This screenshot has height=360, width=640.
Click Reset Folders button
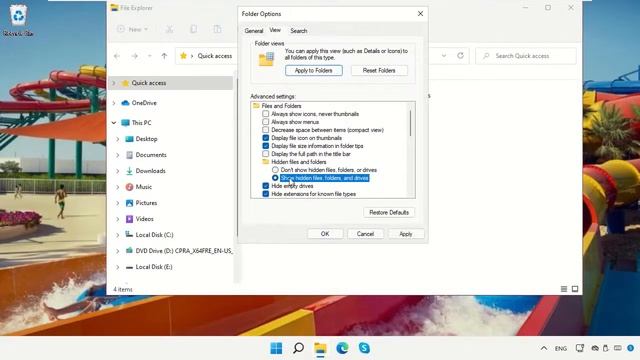[379, 71]
